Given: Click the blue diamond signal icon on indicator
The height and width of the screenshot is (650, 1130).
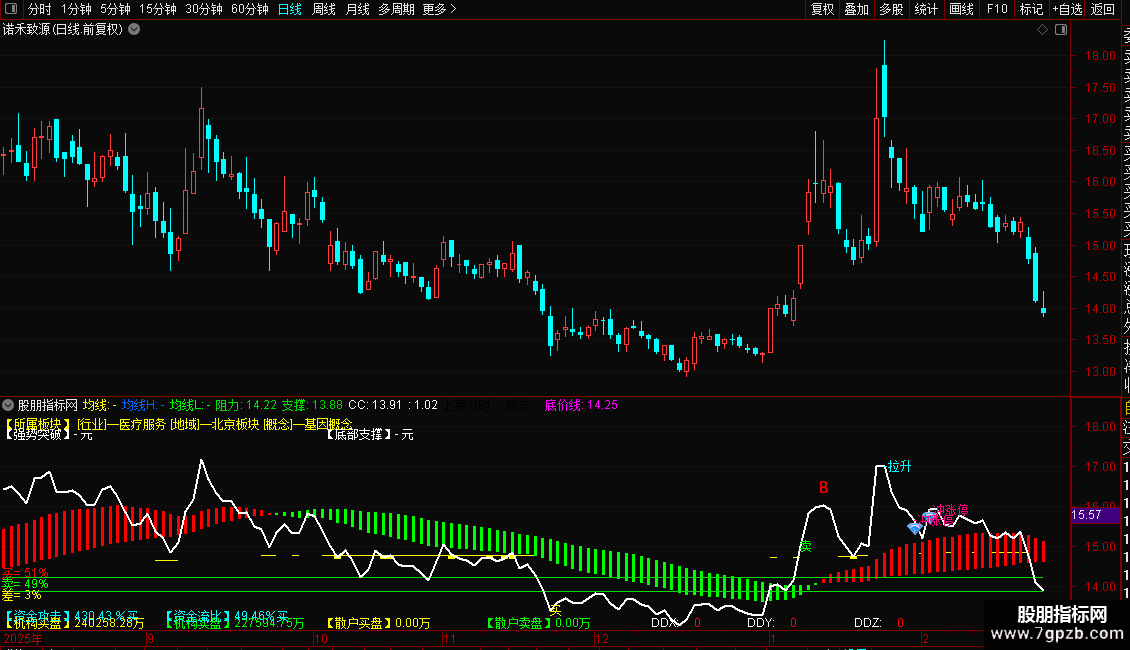Looking at the screenshot, I should 915,528.
